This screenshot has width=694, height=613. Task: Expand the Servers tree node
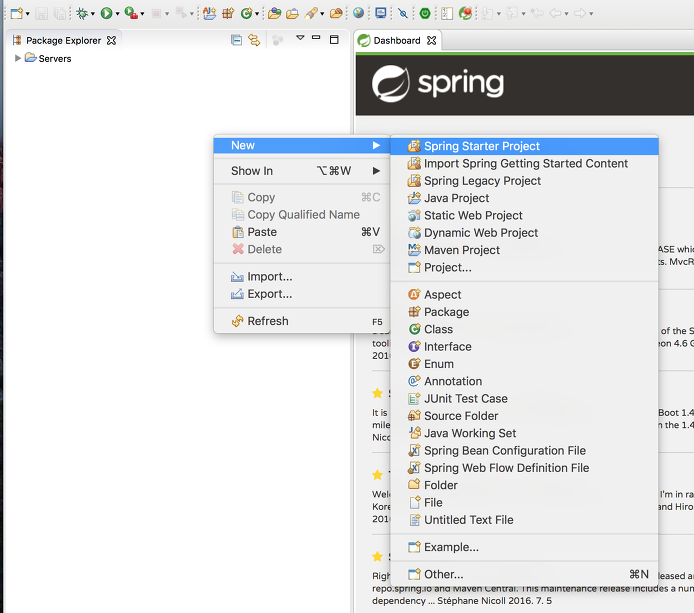[18, 58]
